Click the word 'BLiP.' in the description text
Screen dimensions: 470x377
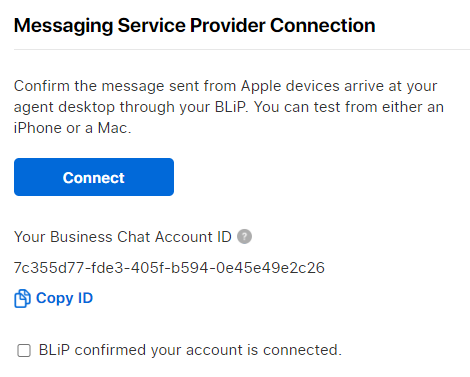coord(232,107)
